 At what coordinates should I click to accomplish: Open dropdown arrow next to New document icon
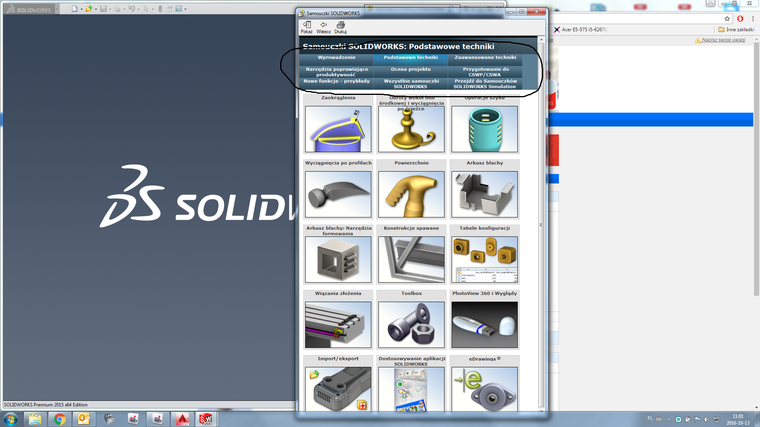pyautogui.click(x=81, y=9)
